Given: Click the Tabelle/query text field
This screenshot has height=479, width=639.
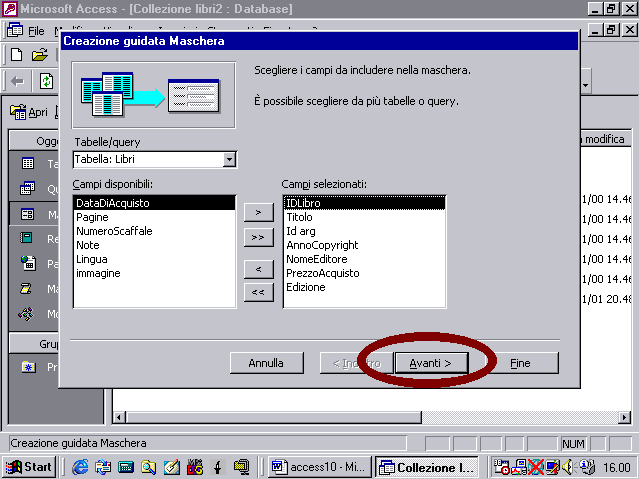Looking at the screenshot, I should click(x=148, y=159).
